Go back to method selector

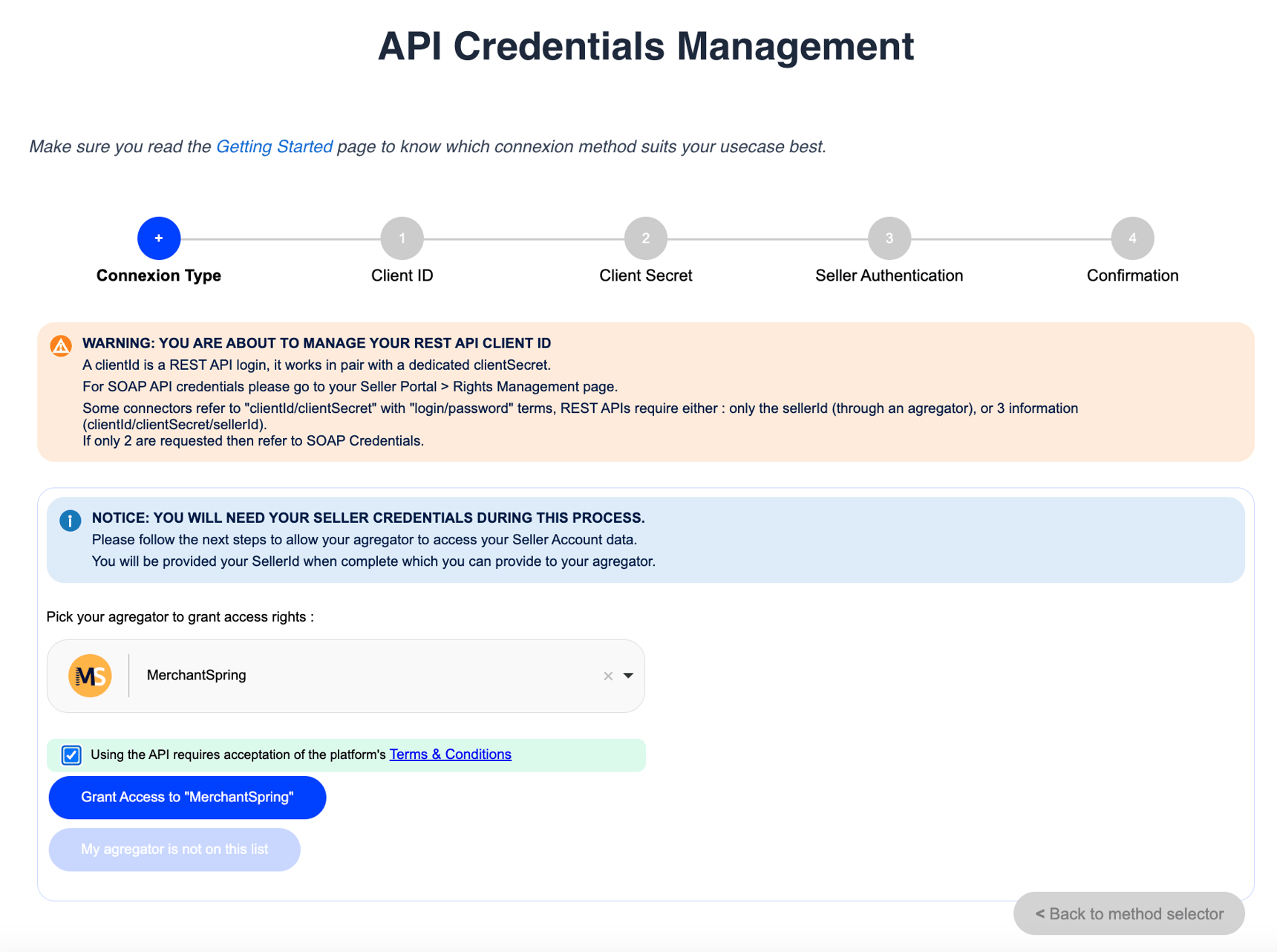coord(1129,913)
